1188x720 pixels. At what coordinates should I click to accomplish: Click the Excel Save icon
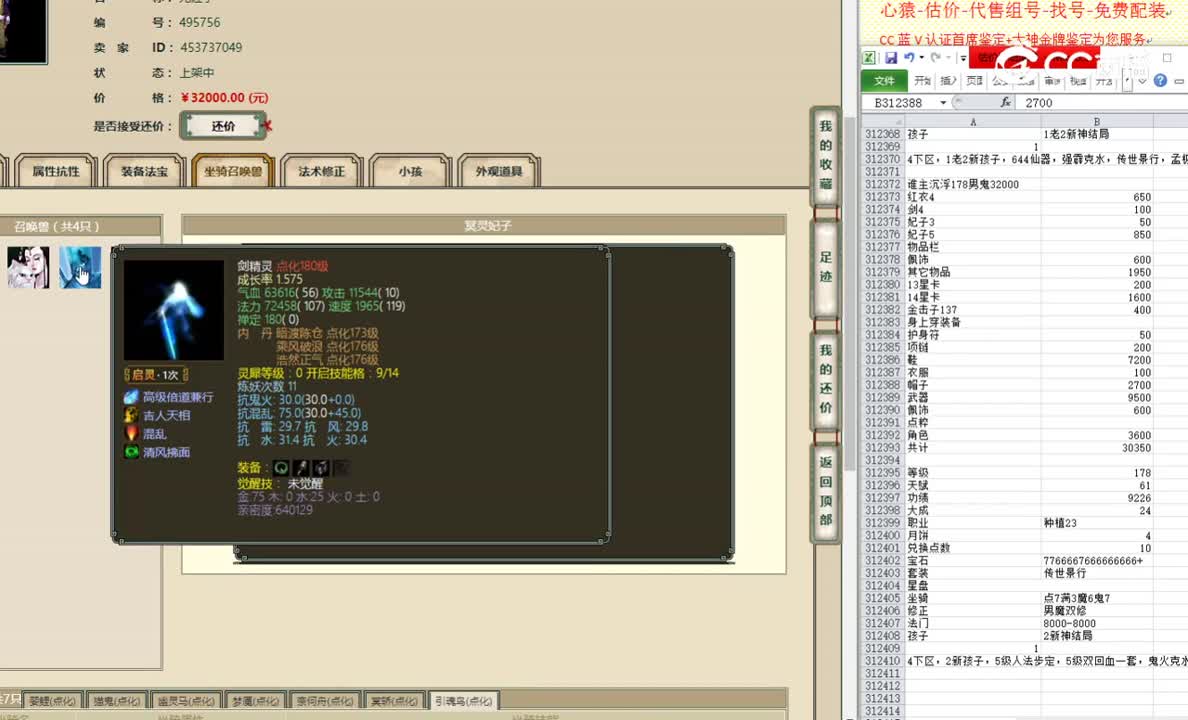click(892, 57)
